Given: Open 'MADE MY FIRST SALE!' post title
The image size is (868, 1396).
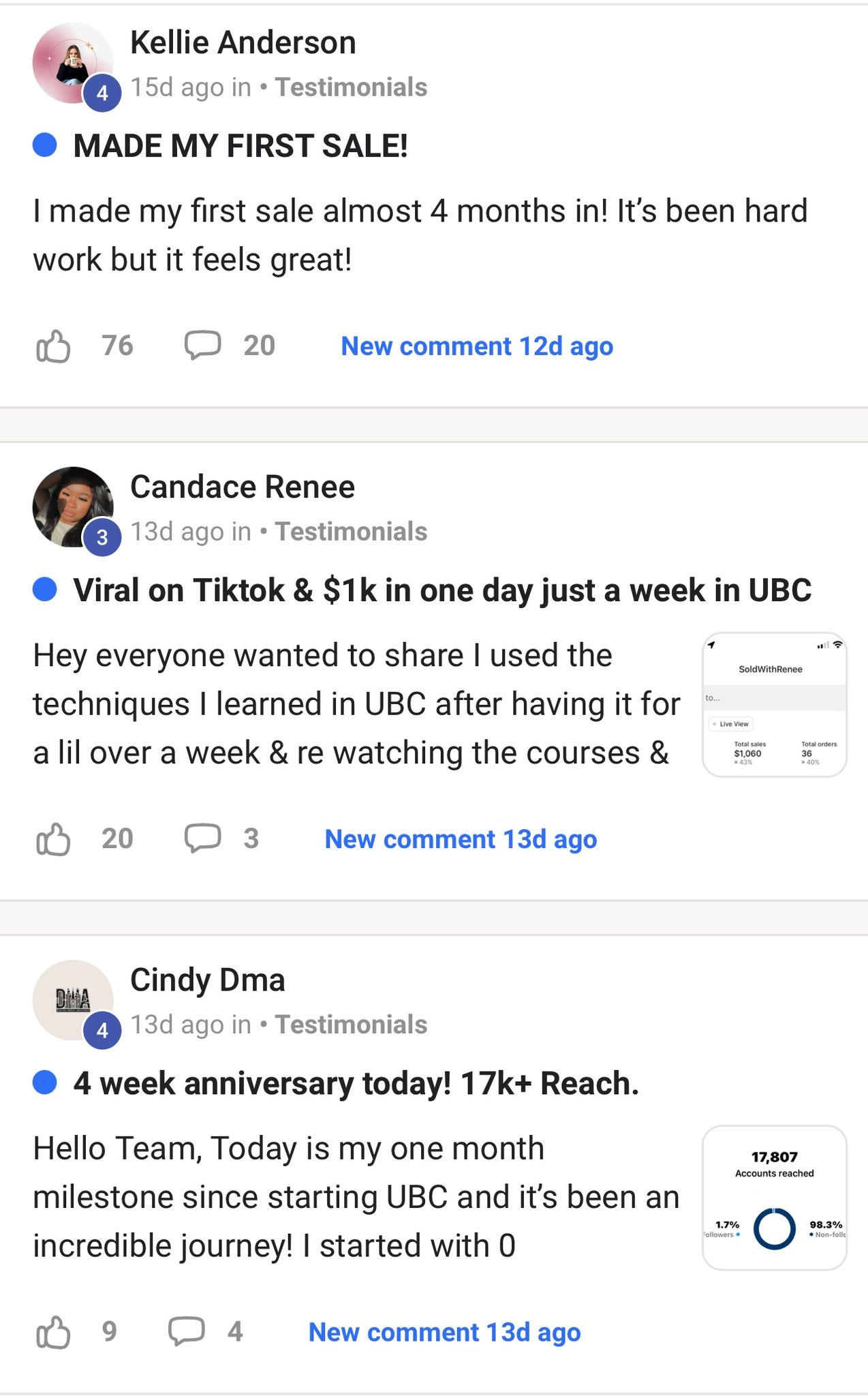Looking at the screenshot, I should tap(241, 146).
